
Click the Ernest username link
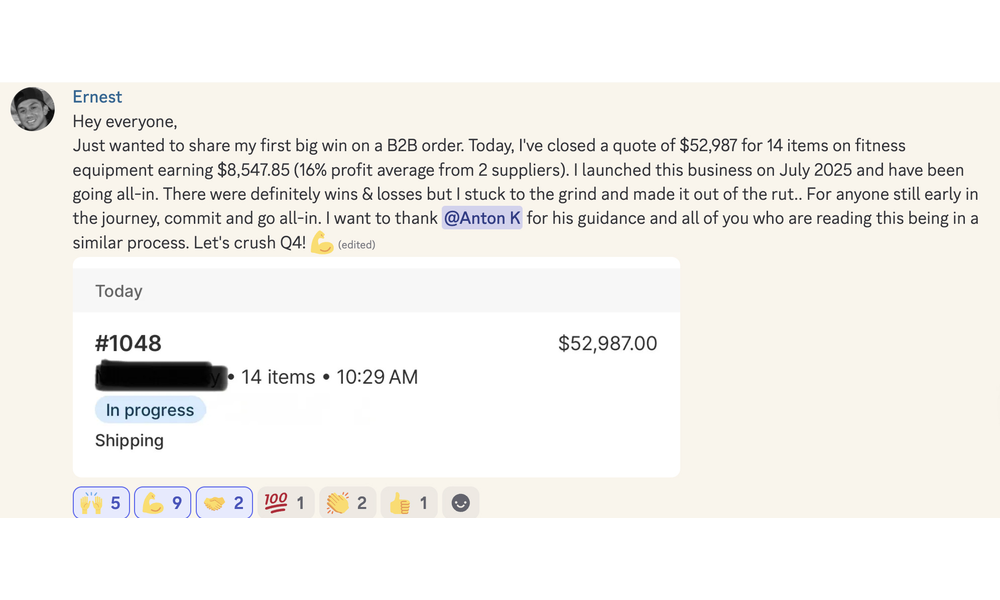click(x=97, y=97)
